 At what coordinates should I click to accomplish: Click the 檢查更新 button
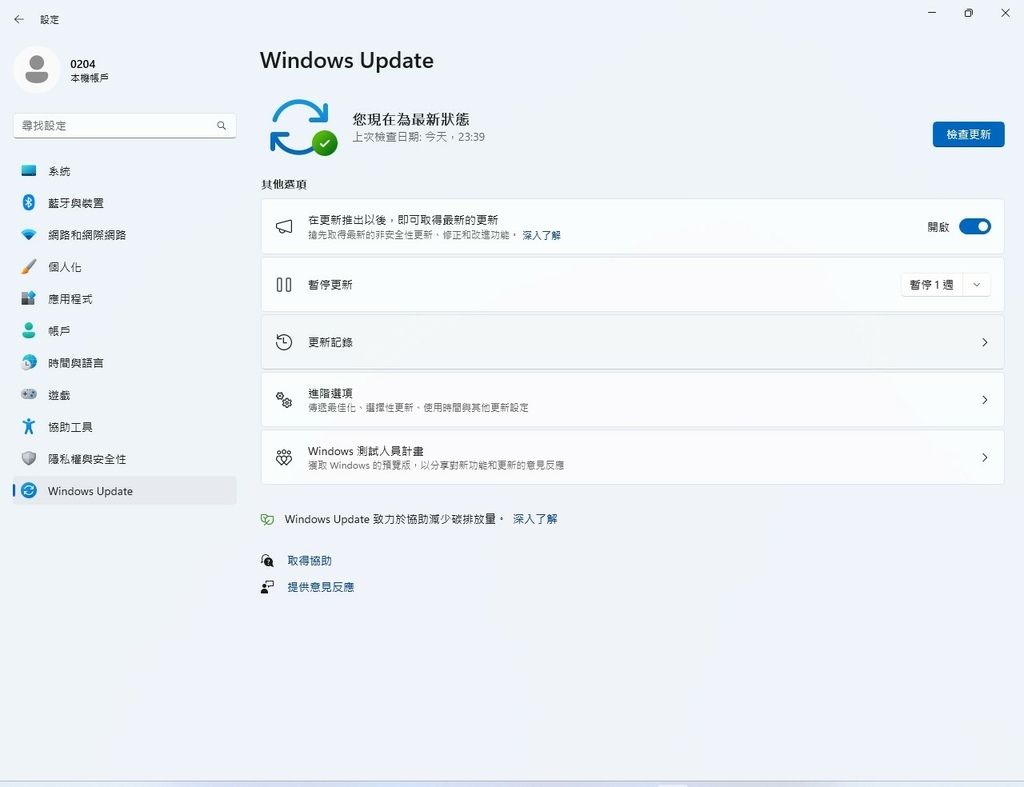click(968, 135)
